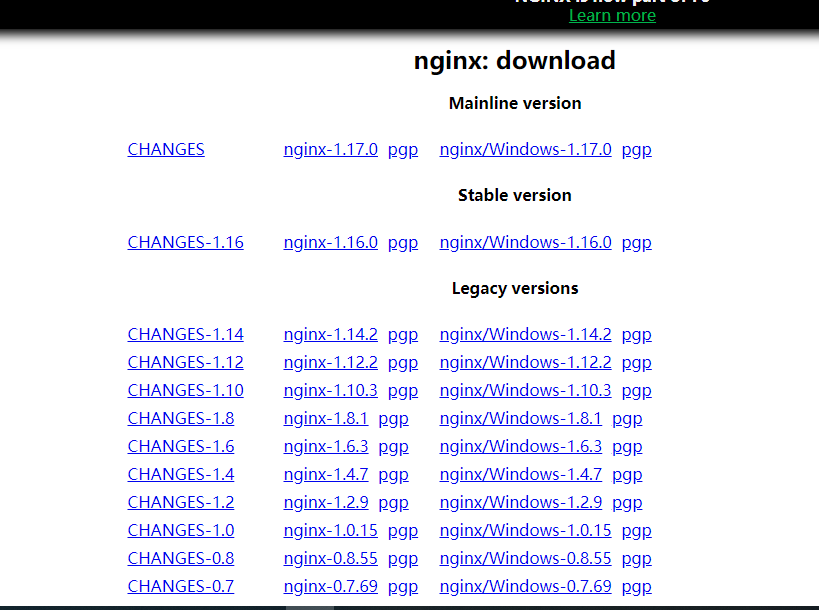The width and height of the screenshot is (819, 610).
Task: Download nginx/Windows-1.2.9
Action: [x=521, y=502]
